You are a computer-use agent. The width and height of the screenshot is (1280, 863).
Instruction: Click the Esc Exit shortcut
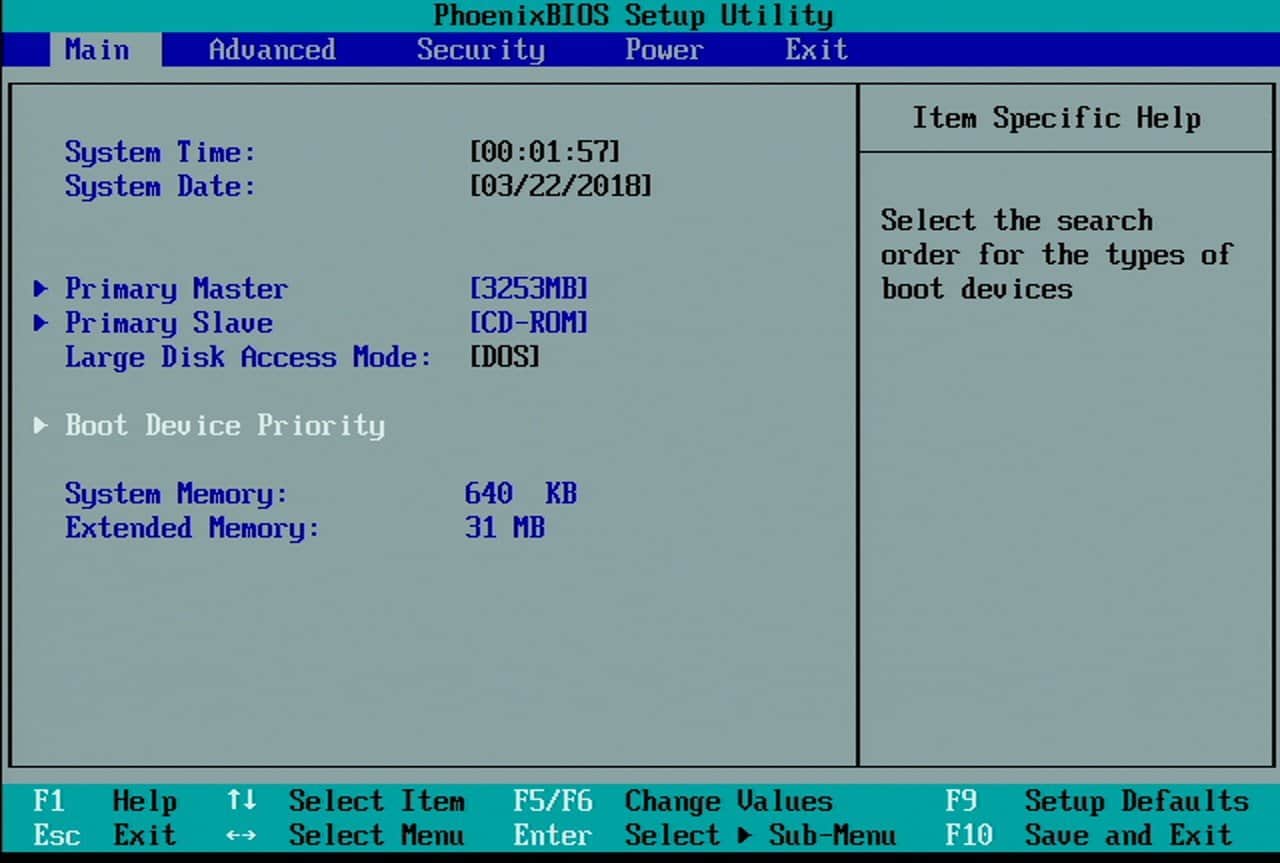105,836
